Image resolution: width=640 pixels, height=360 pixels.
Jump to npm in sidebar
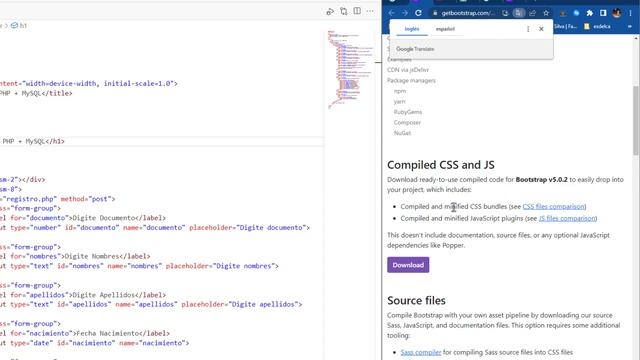pyautogui.click(x=400, y=91)
